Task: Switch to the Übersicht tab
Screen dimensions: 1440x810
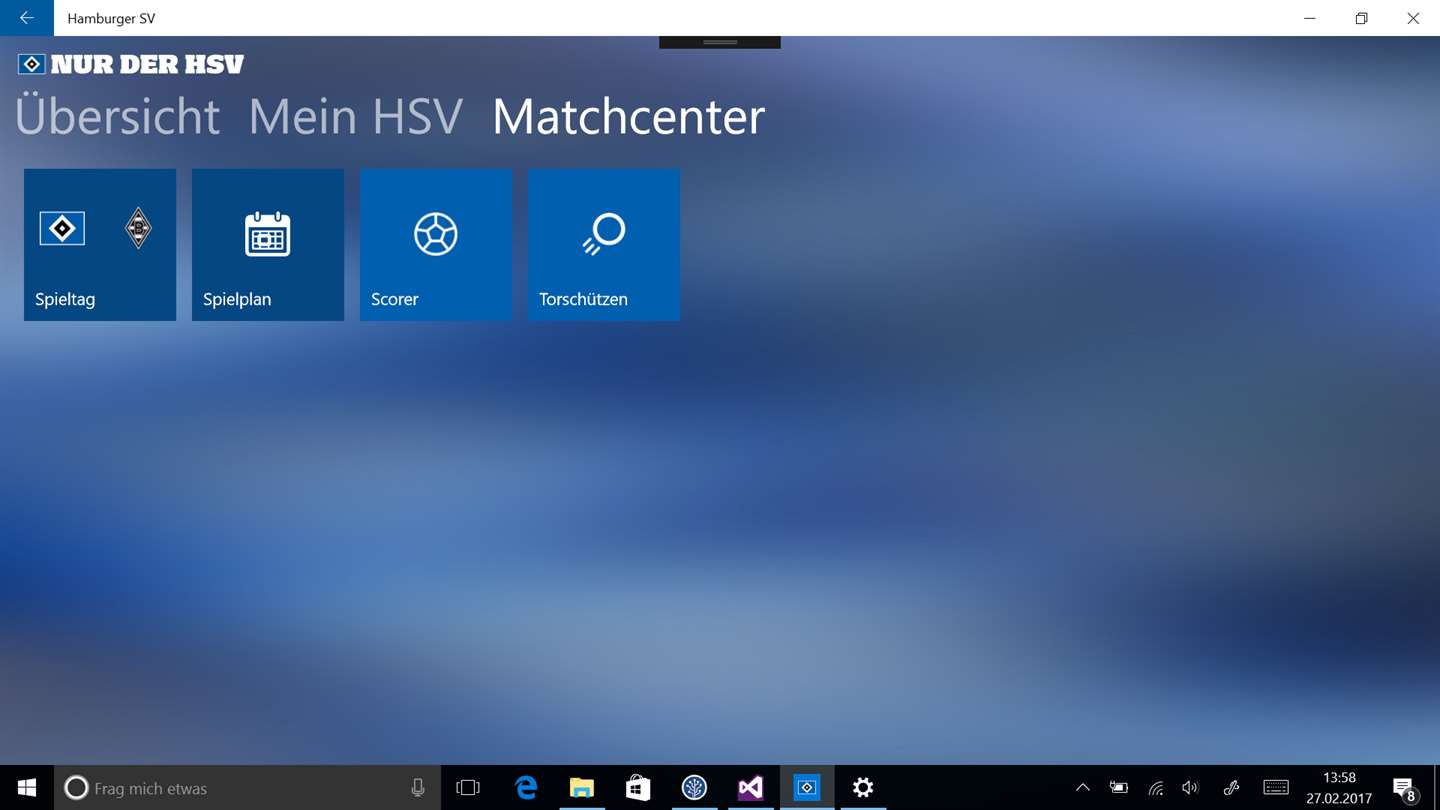Action: tap(118, 116)
